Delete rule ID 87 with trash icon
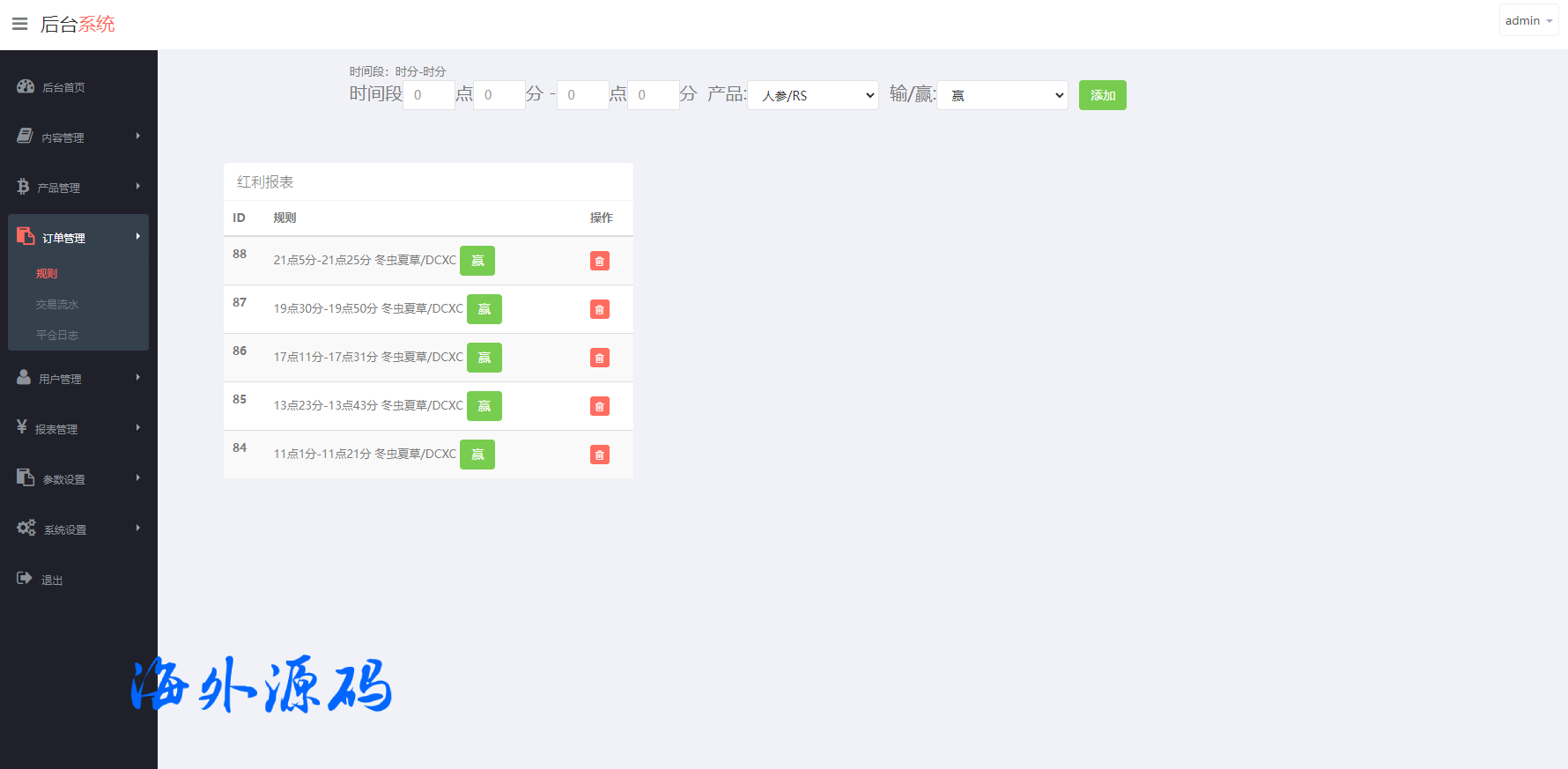This screenshot has height=769, width=1568. [599, 309]
